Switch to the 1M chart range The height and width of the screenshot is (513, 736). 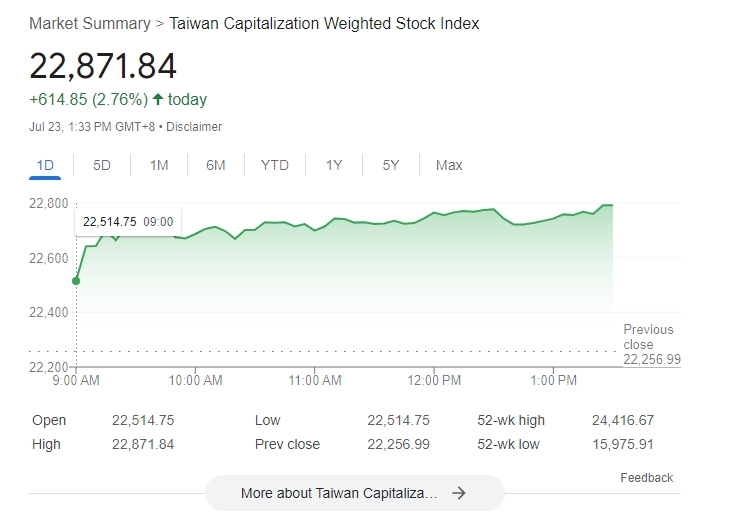coord(159,165)
